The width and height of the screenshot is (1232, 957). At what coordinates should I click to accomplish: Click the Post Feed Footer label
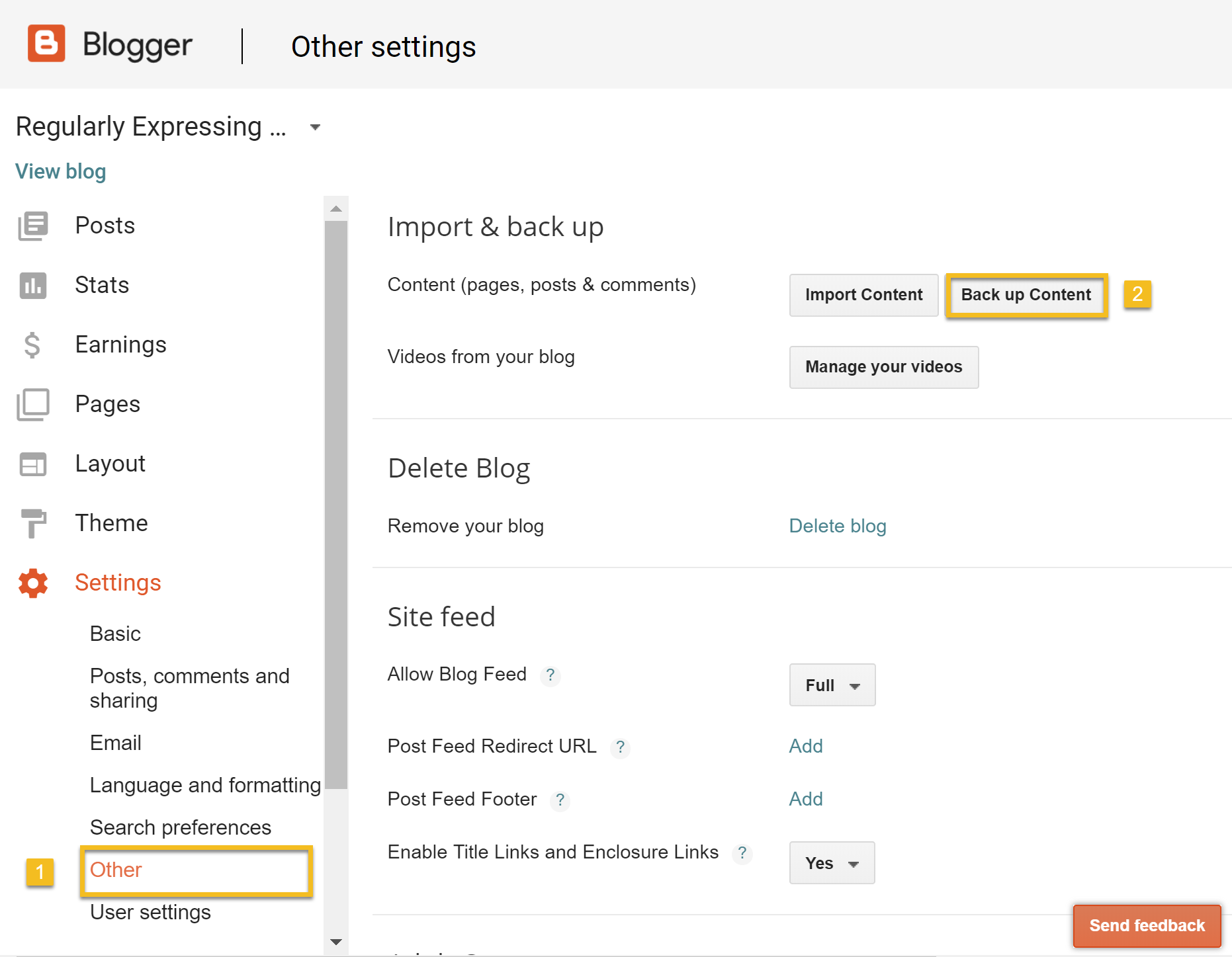(462, 799)
